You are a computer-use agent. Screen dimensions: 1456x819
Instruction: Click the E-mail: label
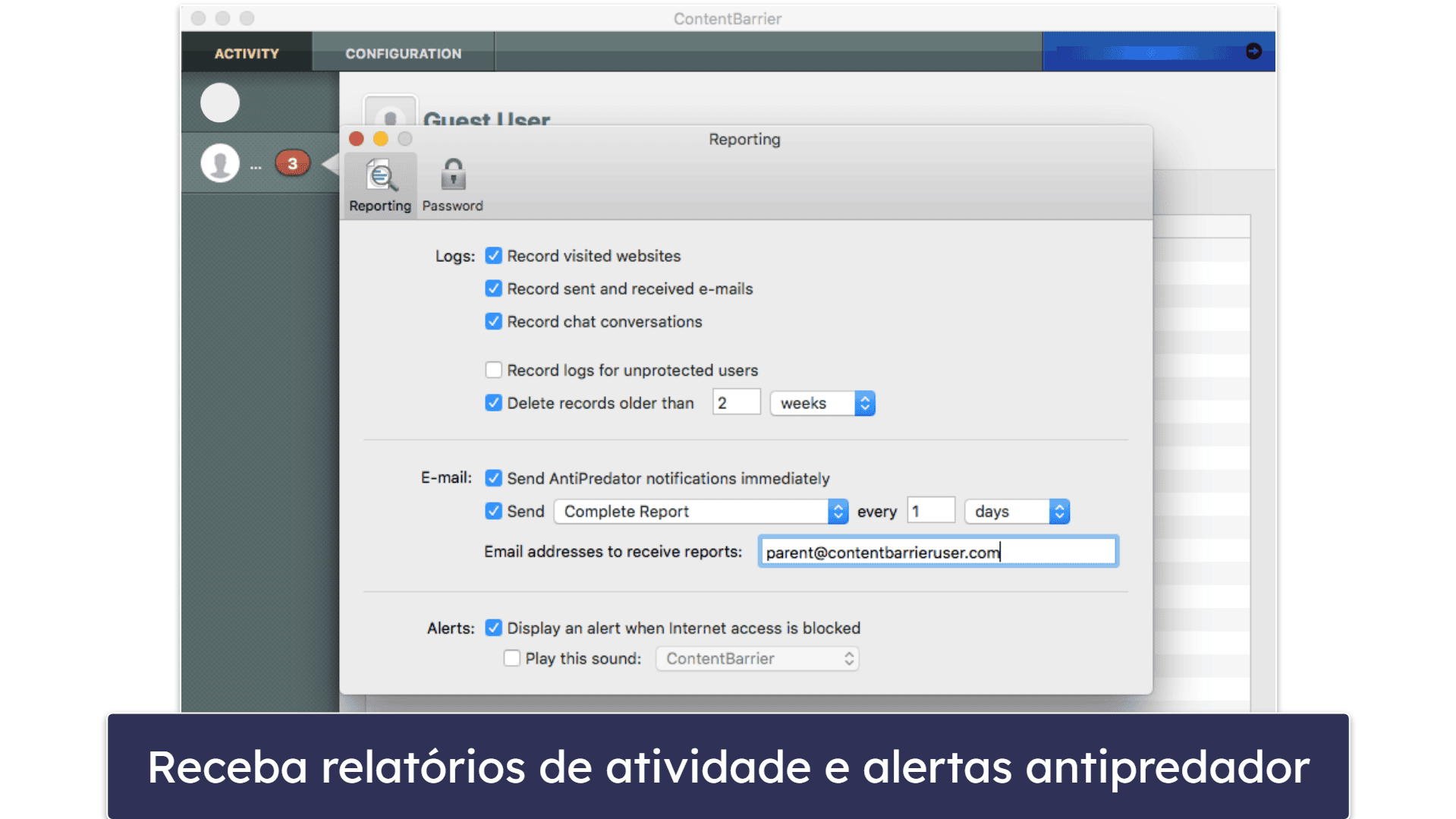(446, 478)
